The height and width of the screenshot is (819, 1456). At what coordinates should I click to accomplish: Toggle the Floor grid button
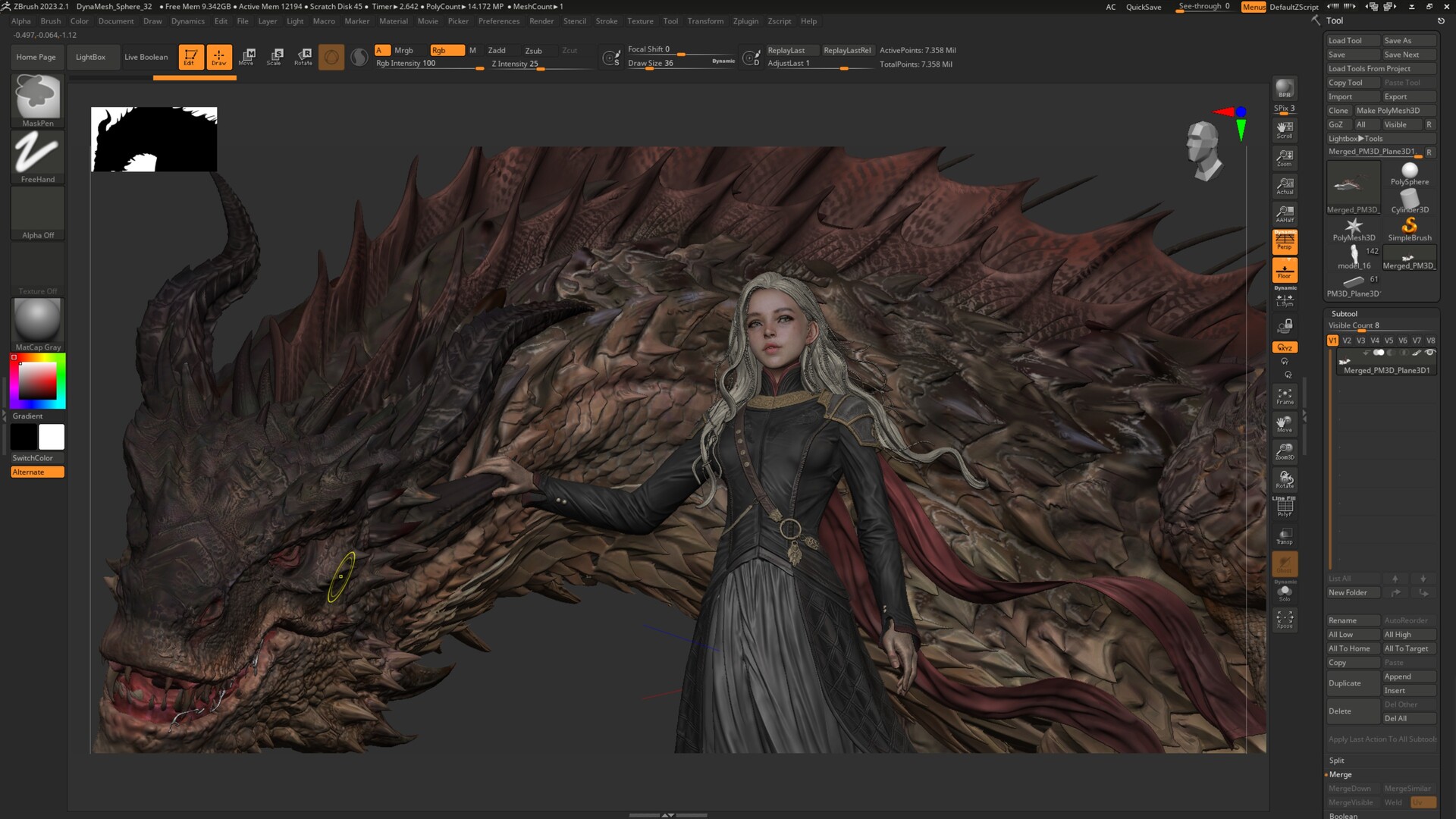[1284, 270]
